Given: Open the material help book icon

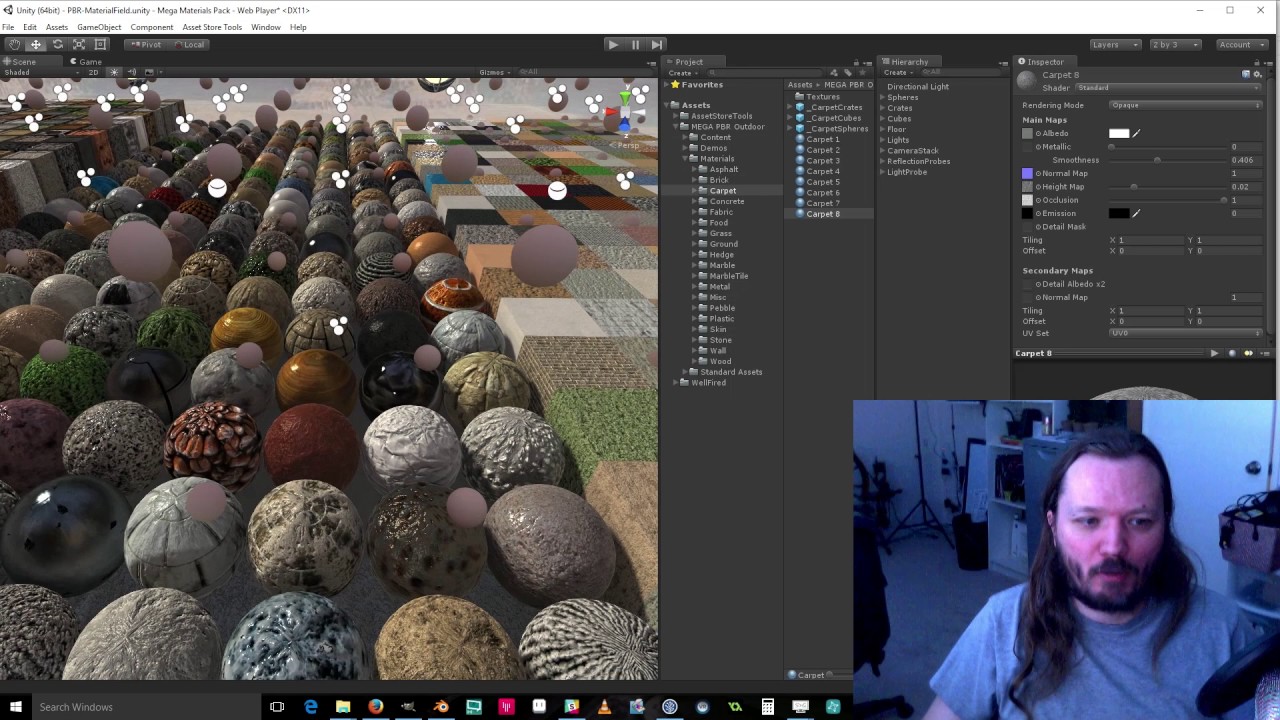Looking at the screenshot, I should click(x=1247, y=75).
